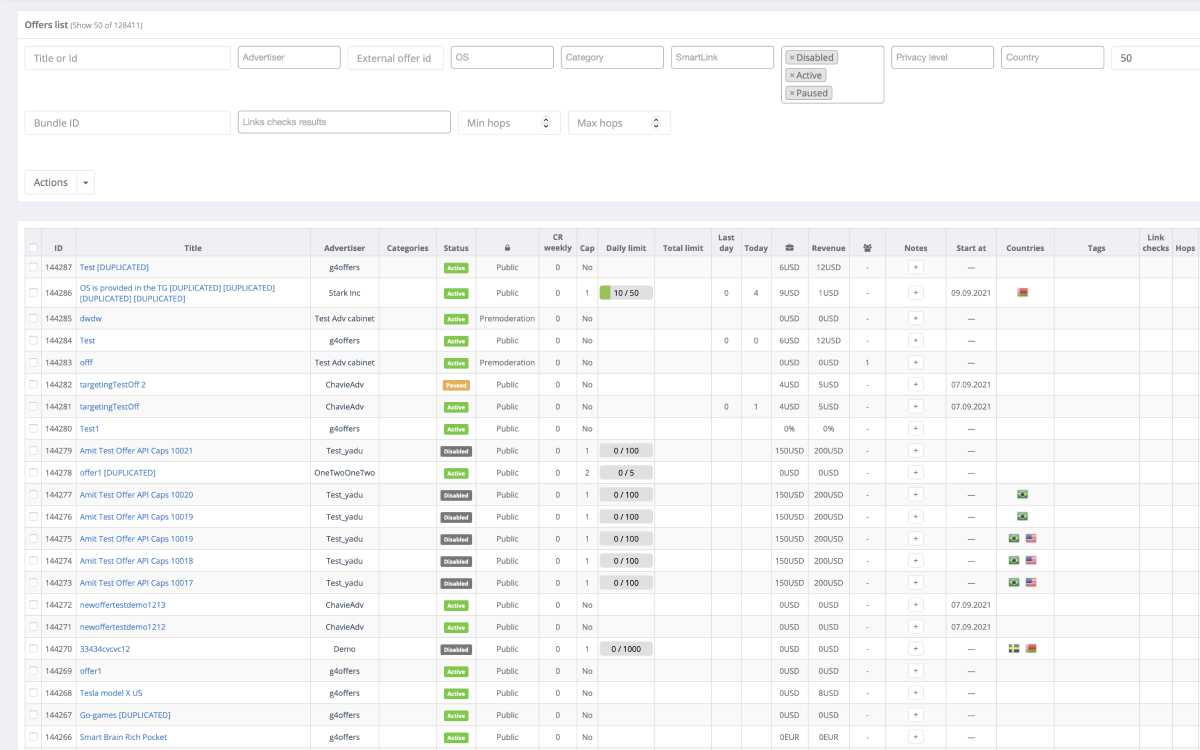Select all offers with the header checkbox

(33, 248)
